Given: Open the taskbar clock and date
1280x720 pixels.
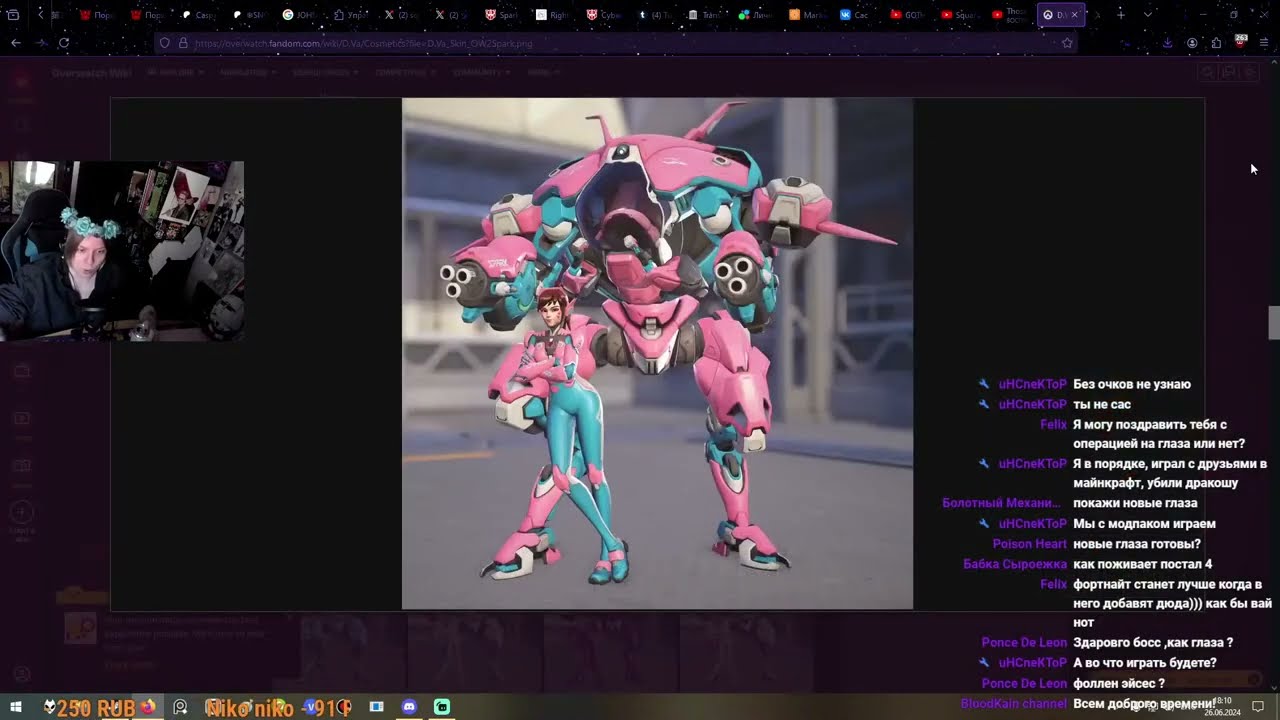Looking at the screenshot, I should pos(1222,707).
